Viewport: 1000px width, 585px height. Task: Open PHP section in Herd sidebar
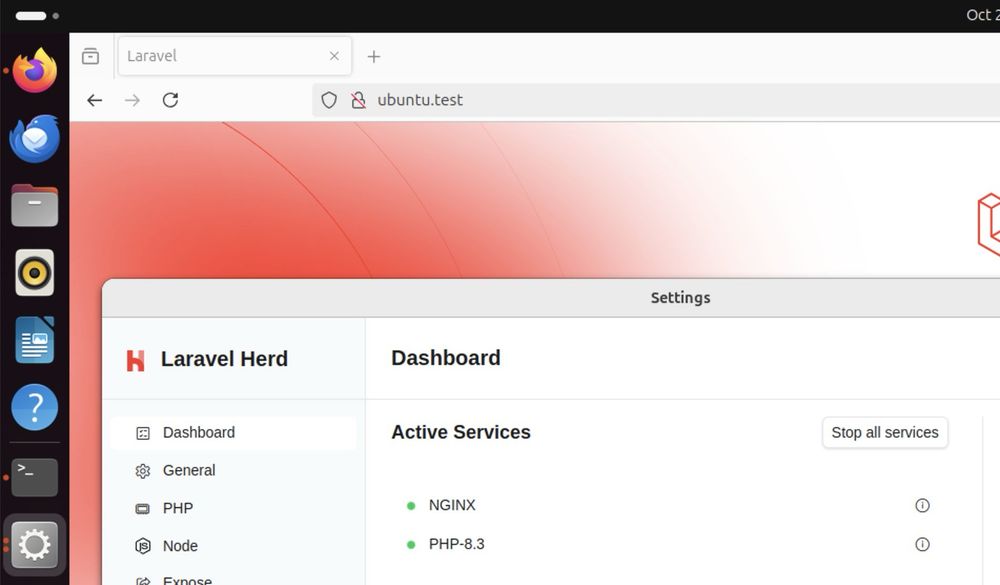pyautogui.click(x=233, y=508)
